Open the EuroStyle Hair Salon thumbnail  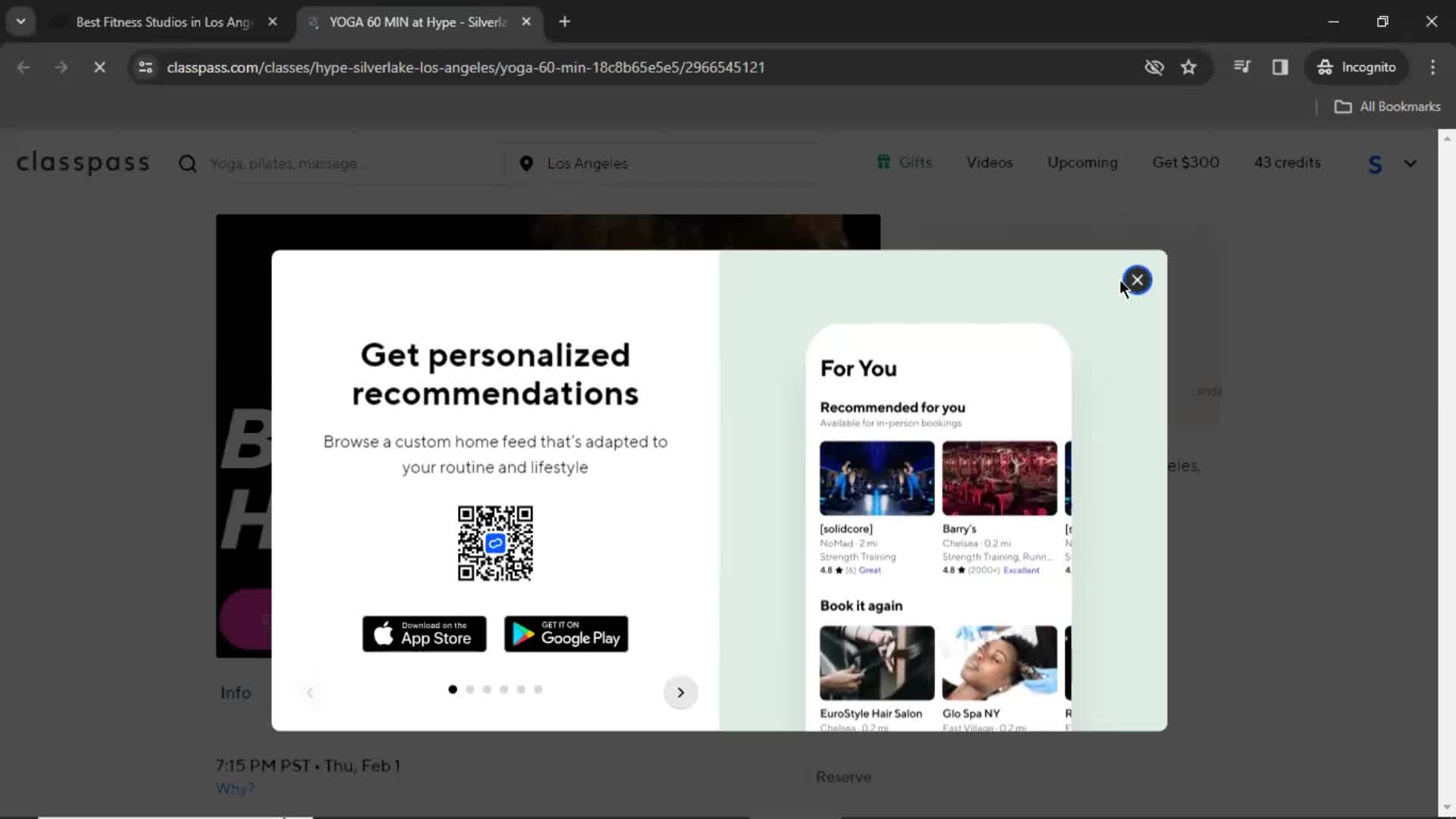click(877, 663)
